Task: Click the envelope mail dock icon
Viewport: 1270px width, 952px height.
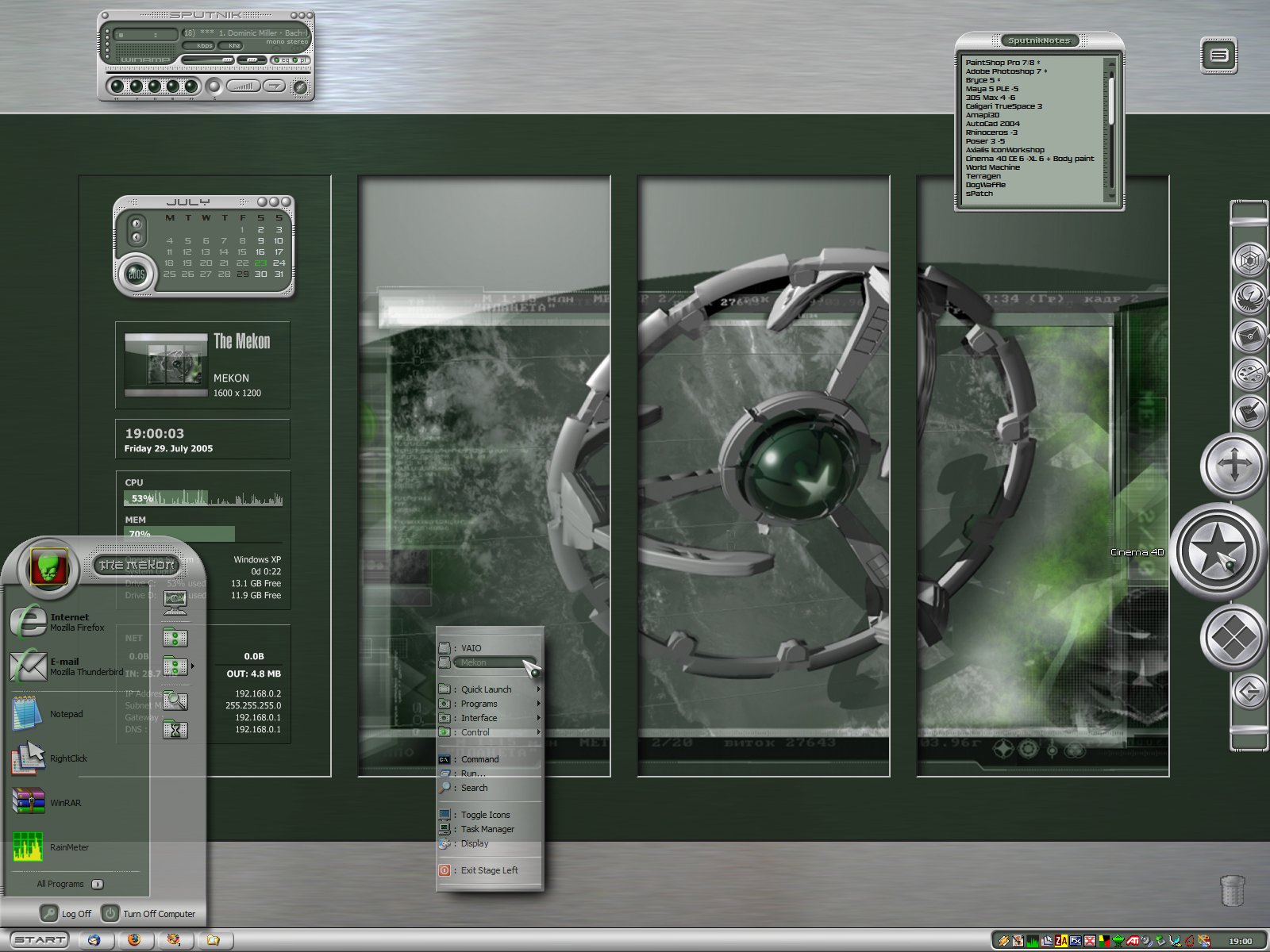Action: click(x=1249, y=336)
